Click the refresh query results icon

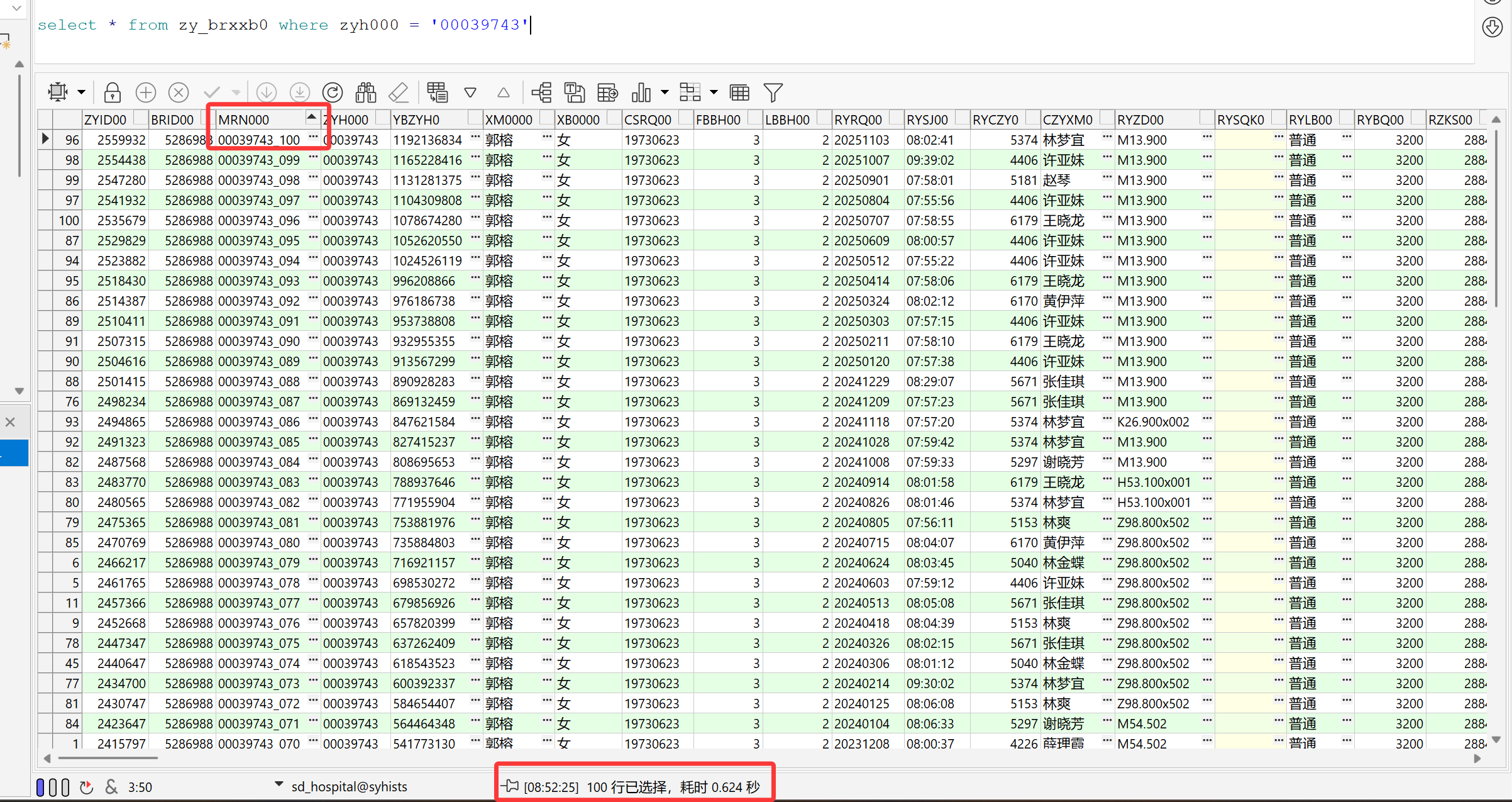(333, 92)
